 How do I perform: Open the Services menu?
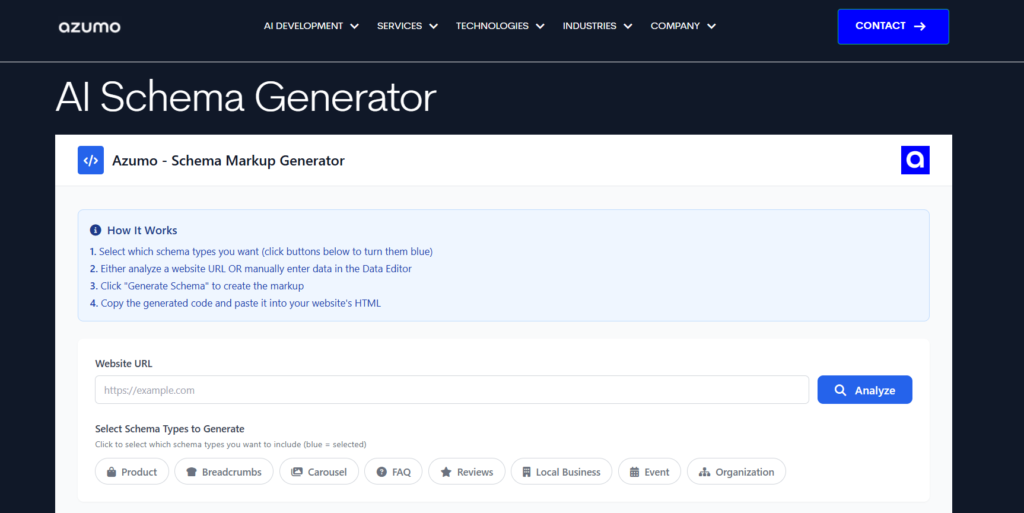tap(408, 26)
